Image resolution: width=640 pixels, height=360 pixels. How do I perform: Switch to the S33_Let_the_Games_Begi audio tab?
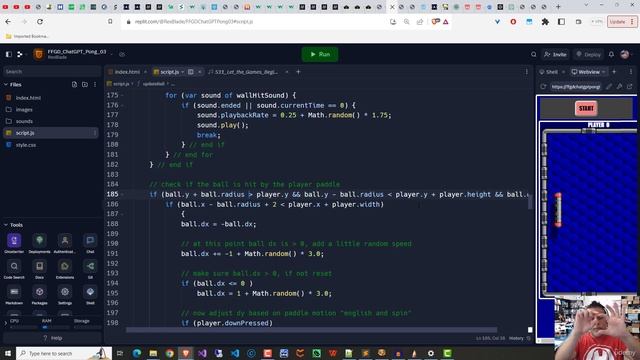[x=245, y=72]
